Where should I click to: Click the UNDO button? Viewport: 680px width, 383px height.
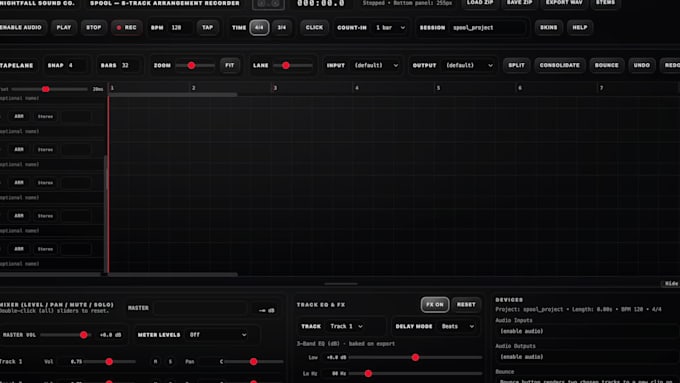click(641, 65)
